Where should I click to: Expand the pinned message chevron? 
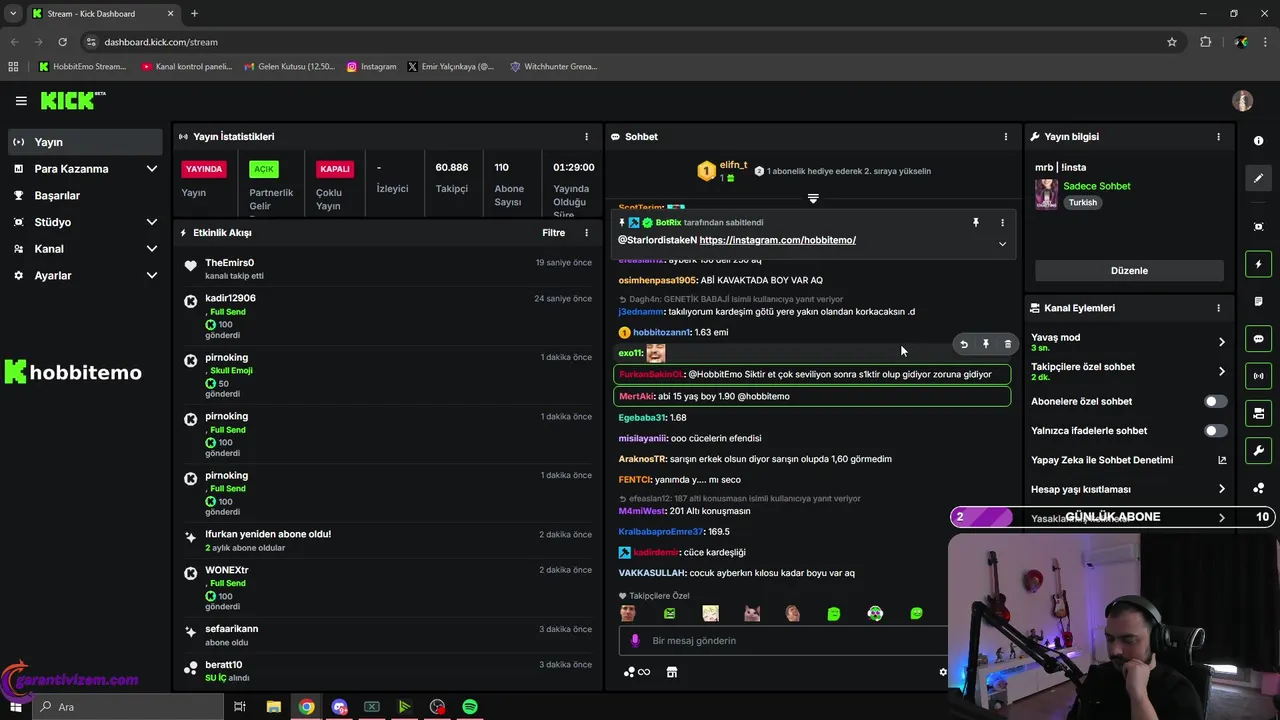pyautogui.click(x=1002, y=244)
